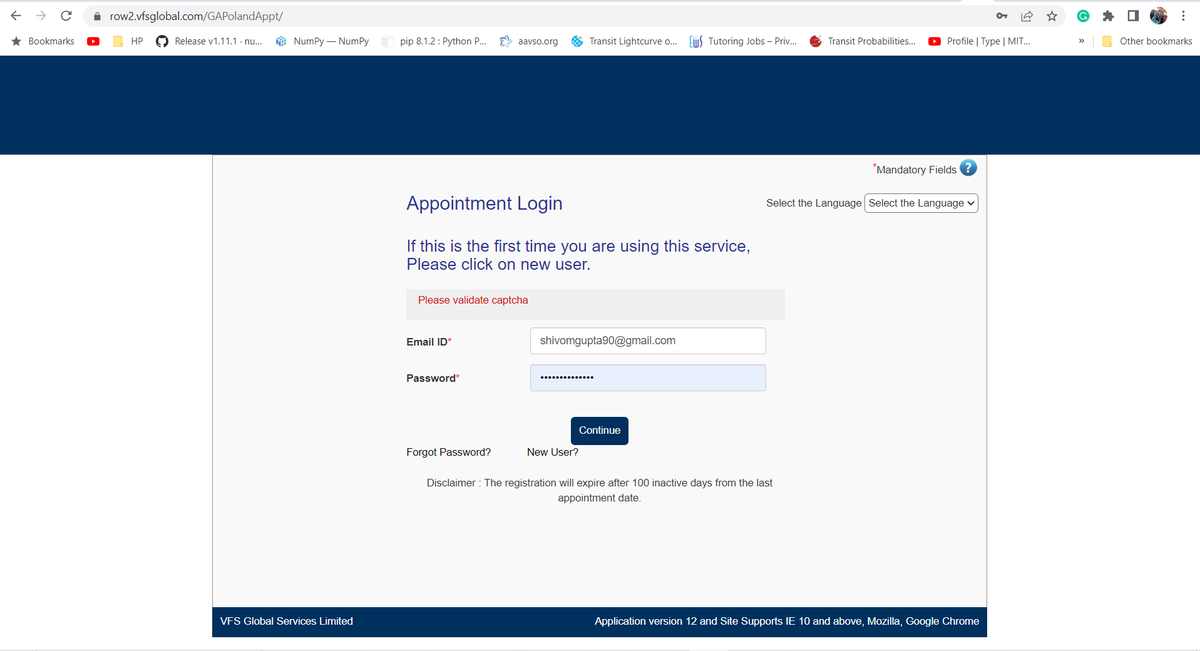
Task: Click the Password label
Action: [433, 378]
